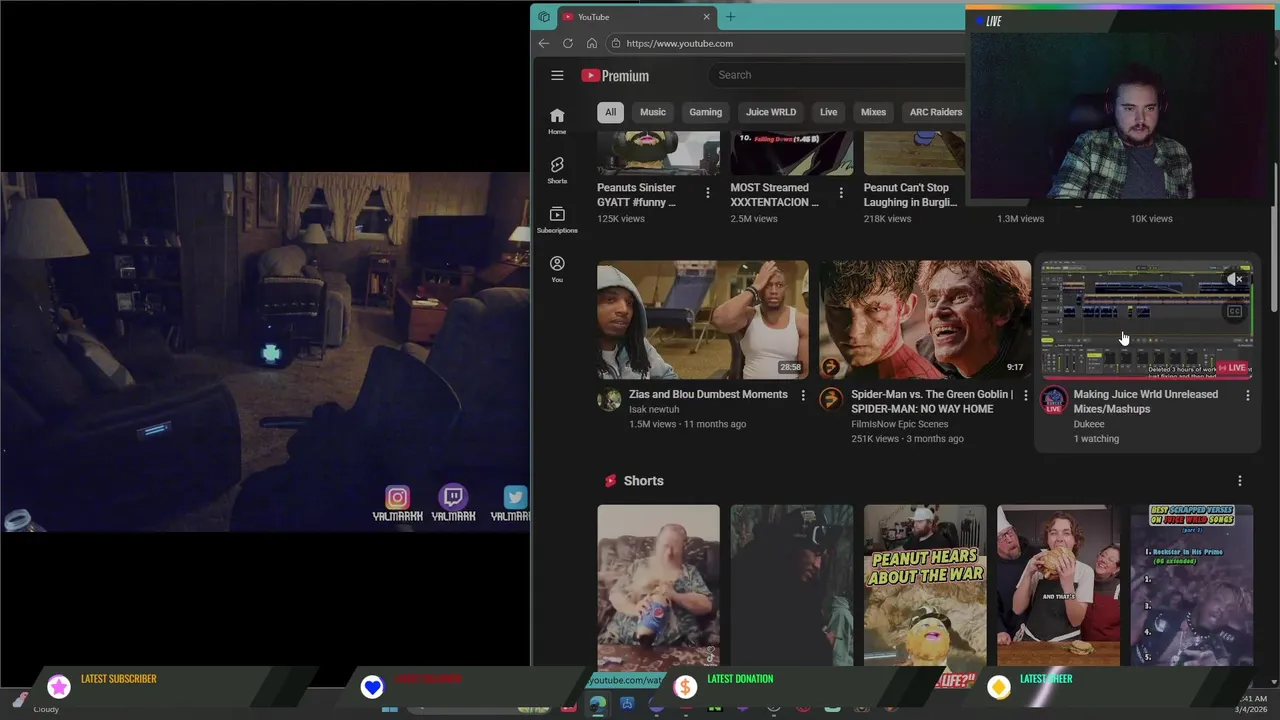Image resolution: width=1280 pixels, height=720 pixels.
Task: Toggle captions on the live preview
Action: click(x=1235, y=311)
